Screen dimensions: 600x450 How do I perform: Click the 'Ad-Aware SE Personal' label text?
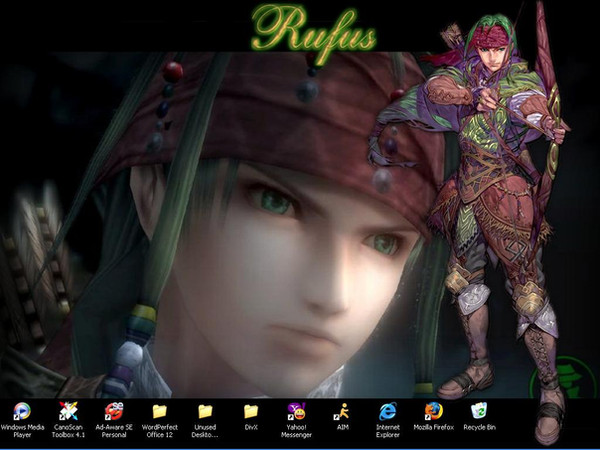114,431
